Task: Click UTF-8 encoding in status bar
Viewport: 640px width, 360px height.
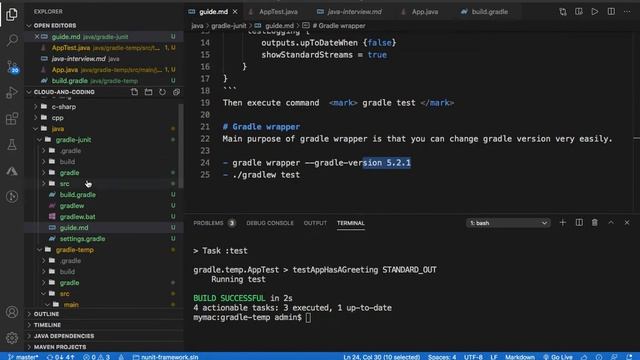Action: [473, 357]
